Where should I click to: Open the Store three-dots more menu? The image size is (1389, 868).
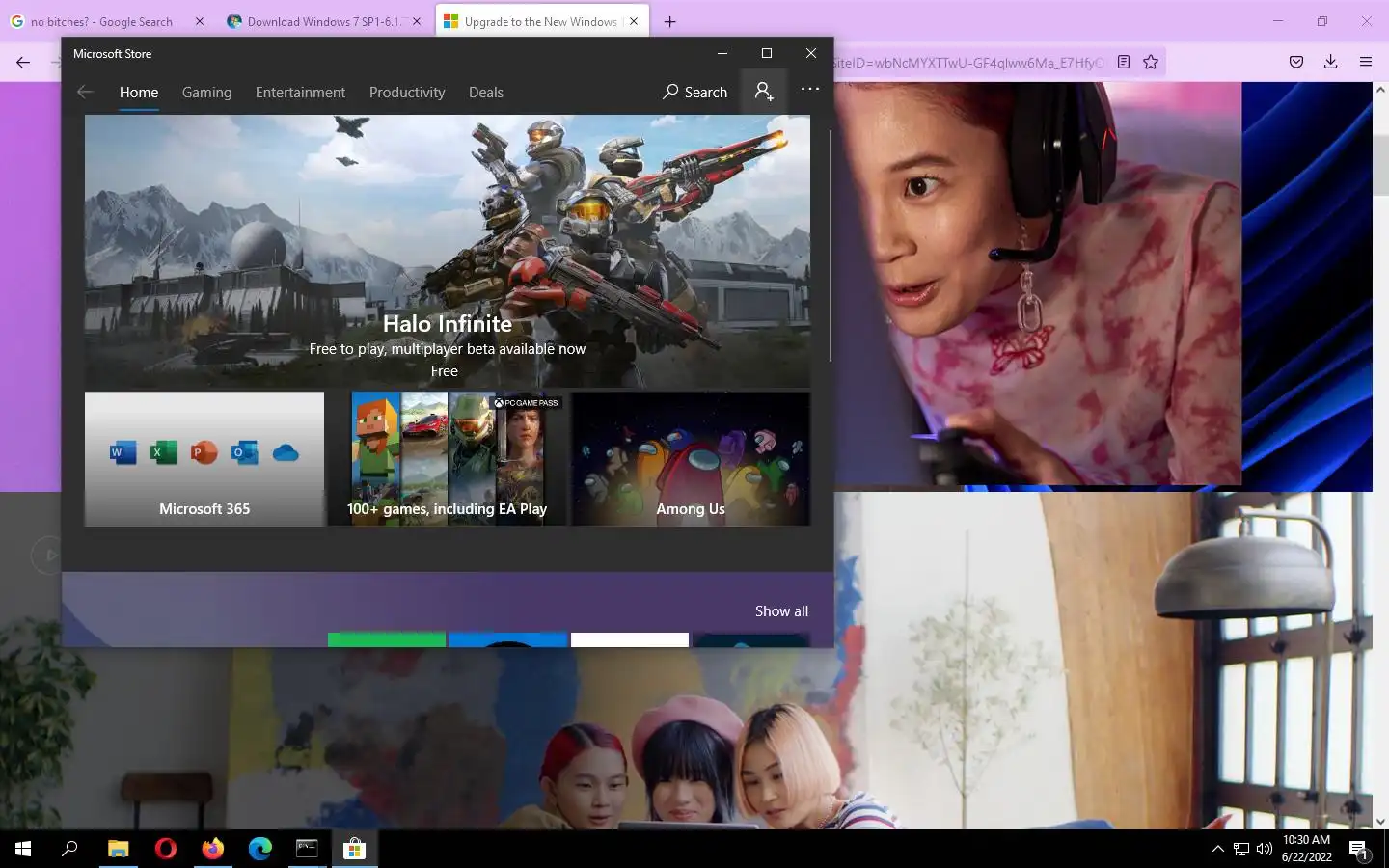[x=810, y=89]
